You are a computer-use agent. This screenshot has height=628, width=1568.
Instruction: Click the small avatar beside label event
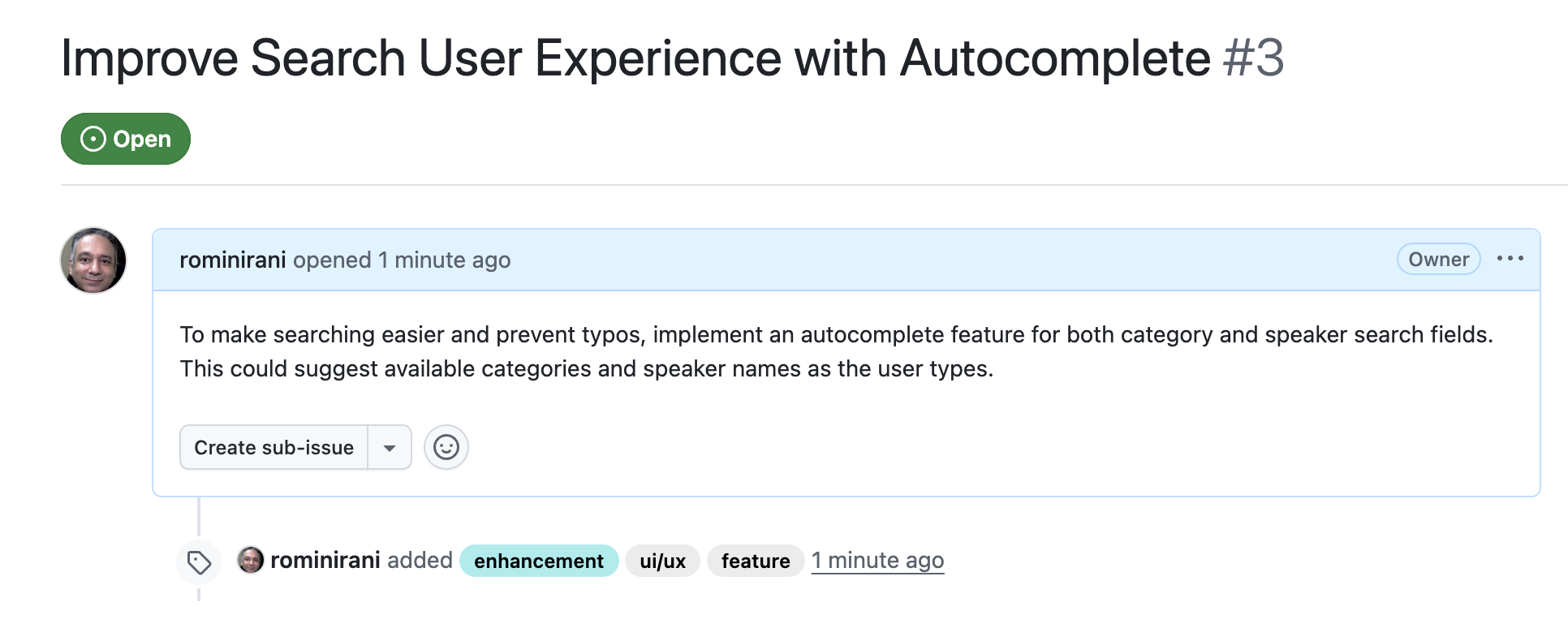[251, 560]
